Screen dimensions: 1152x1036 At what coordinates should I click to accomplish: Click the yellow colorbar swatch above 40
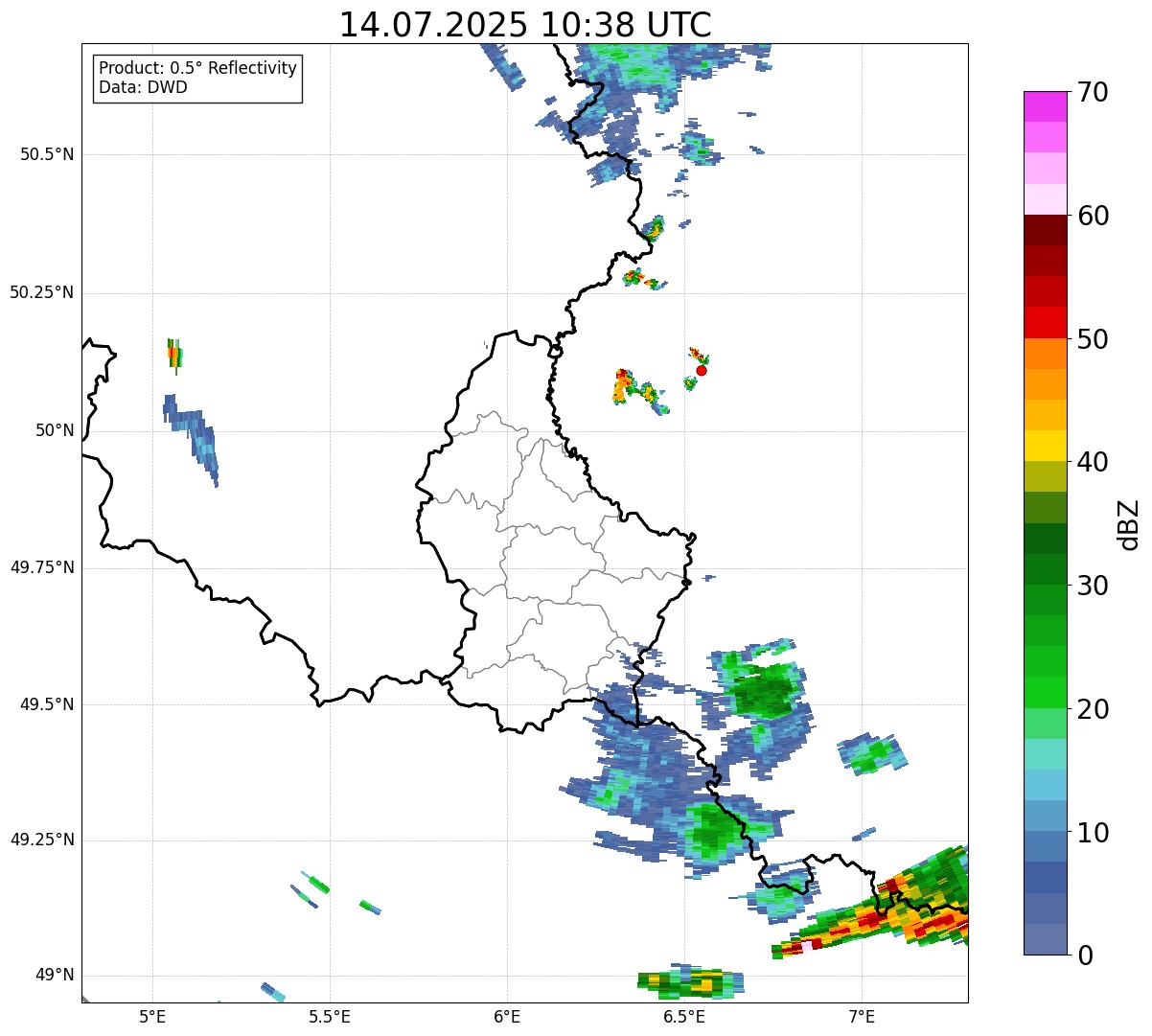pos(1045,446)
